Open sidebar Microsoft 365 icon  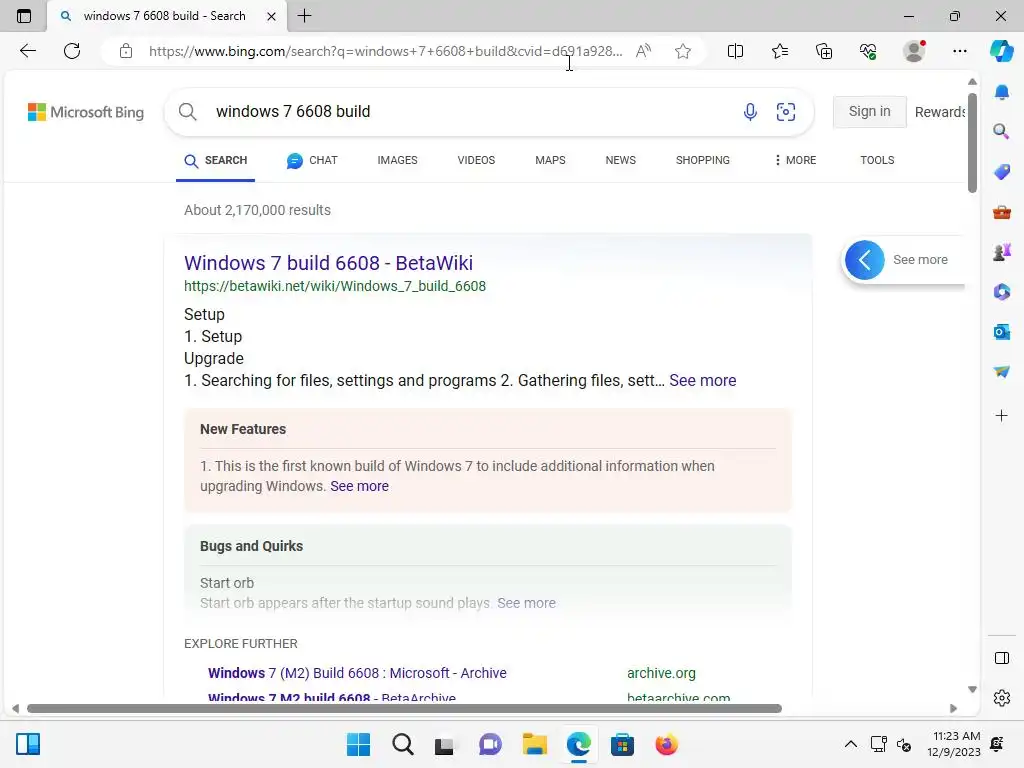pos(1001,292)
